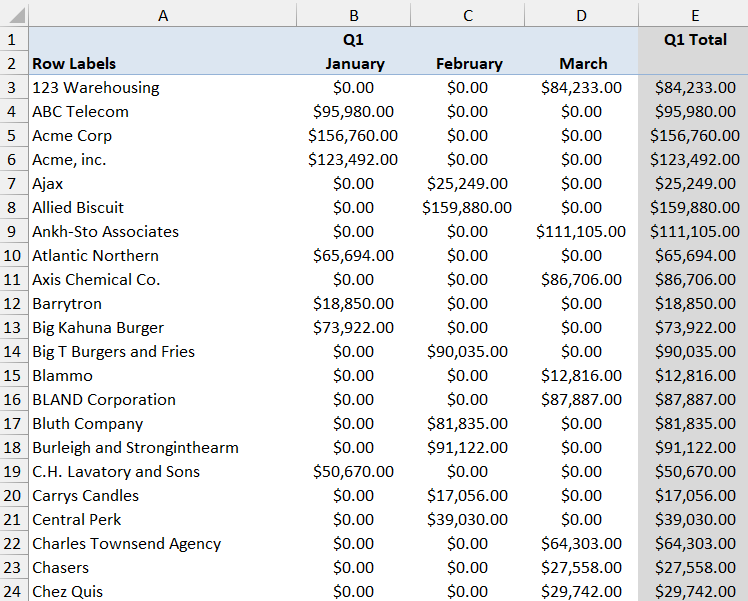Screen dimensions: 748x601
Task: Click January value $73,922.00 for Big Kahuna Burger
Action: click(x=353, y=328)
